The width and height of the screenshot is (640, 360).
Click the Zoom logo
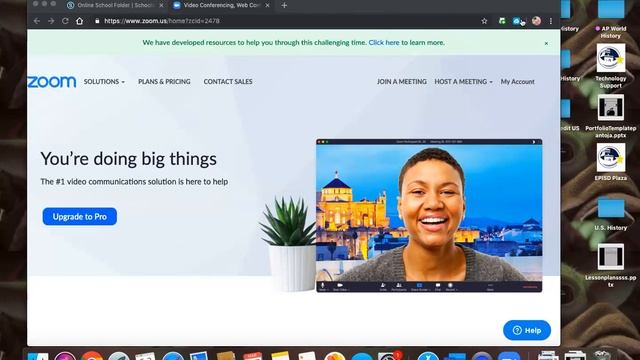(52, 82)
